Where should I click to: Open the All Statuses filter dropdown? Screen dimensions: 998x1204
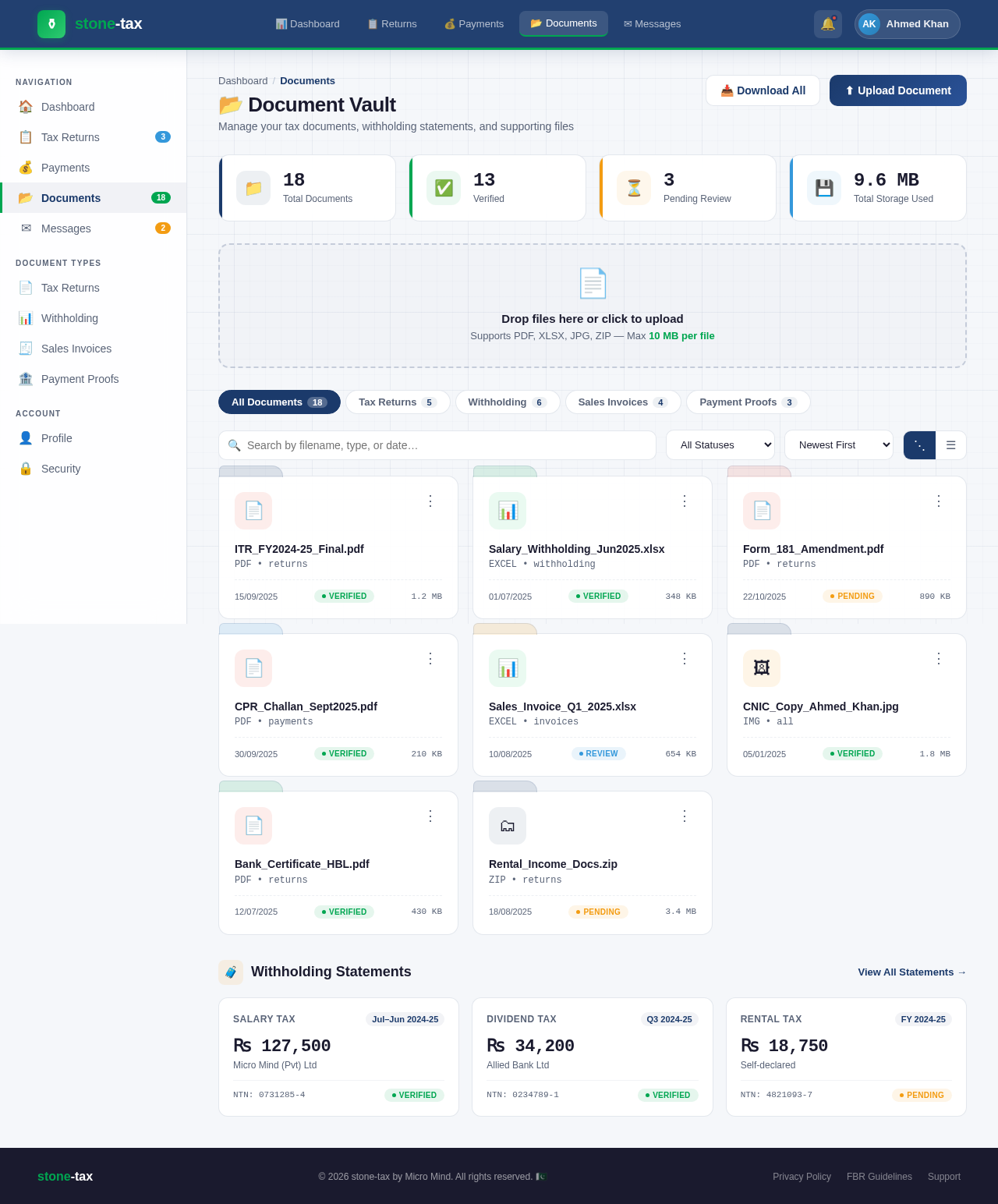click(719, 444)
